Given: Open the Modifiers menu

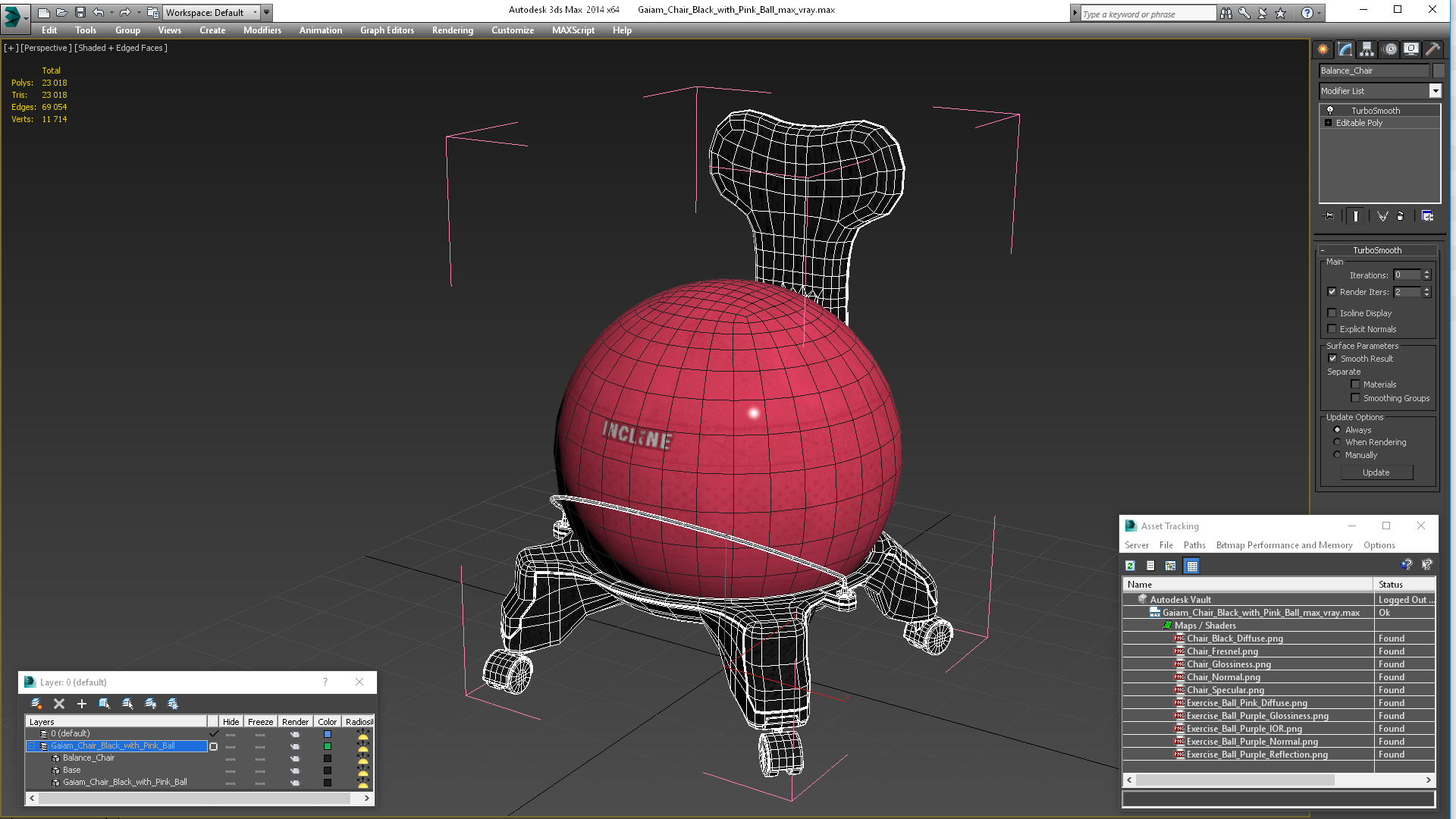Looking at the screenshot, I should (262, 30).
